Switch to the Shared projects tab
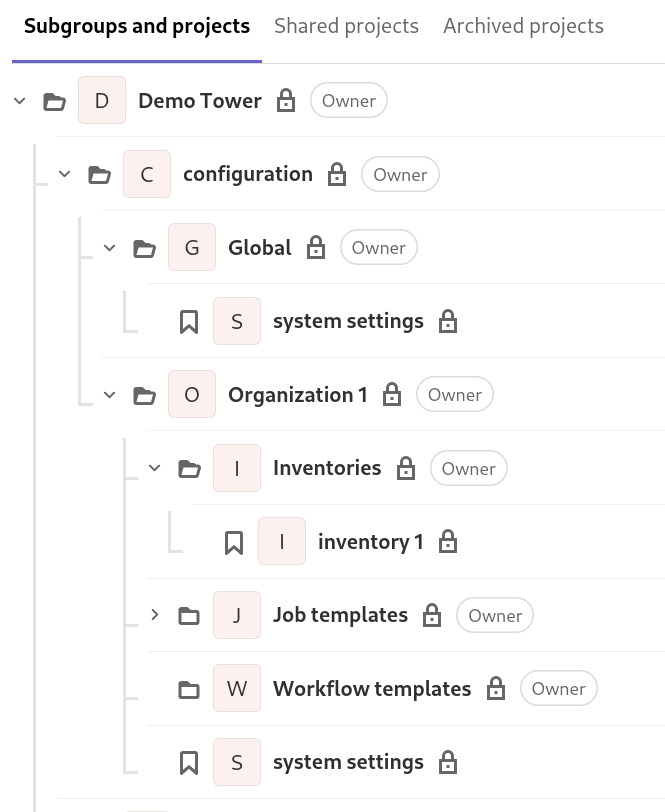 pyautogui.click(x=346, y=26)
